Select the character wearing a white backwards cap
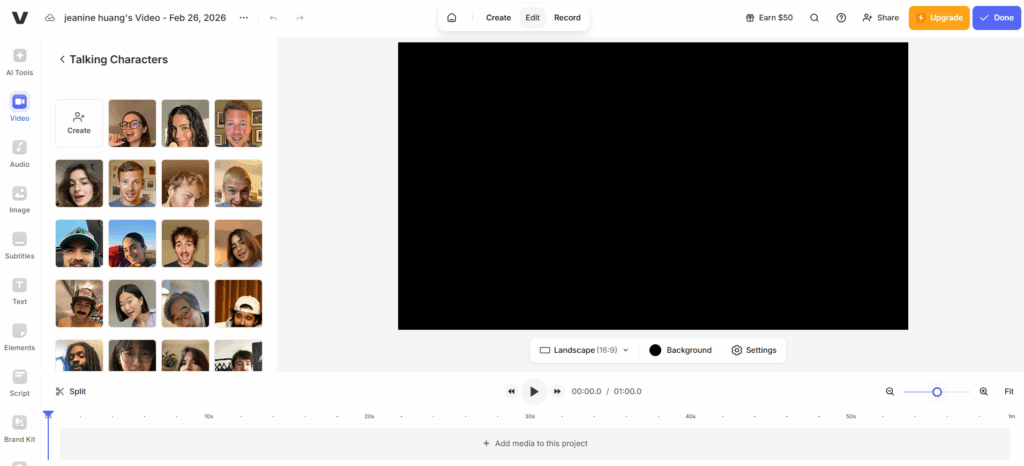 point(238,303)
